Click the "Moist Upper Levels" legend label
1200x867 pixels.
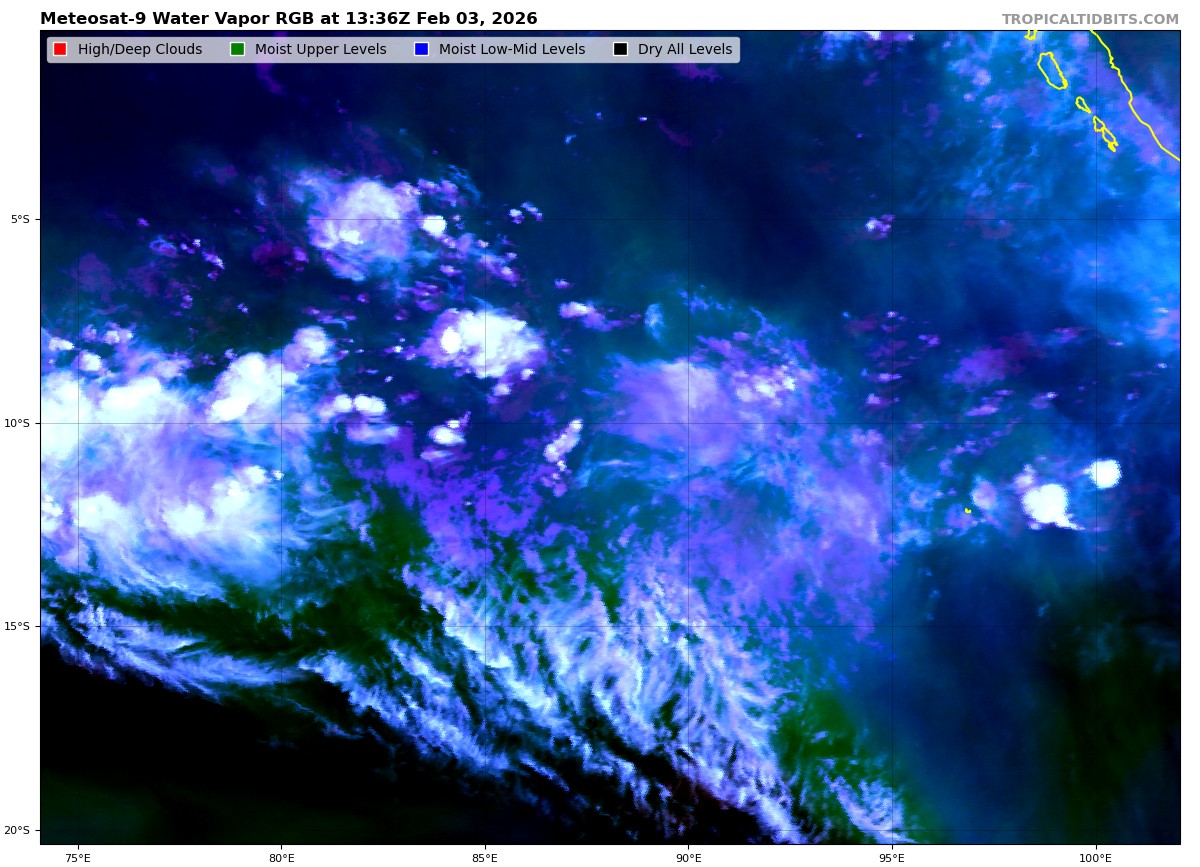pyautogui.click(x=320, y=49)
